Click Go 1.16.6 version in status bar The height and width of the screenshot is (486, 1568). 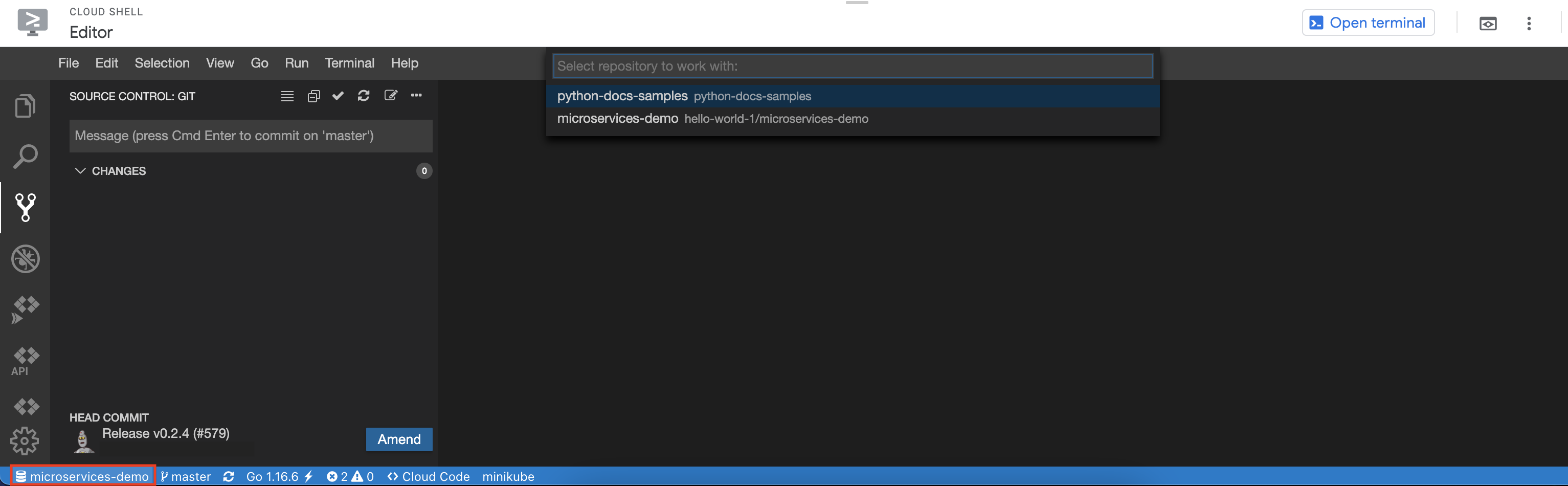(x=279, y=476)
